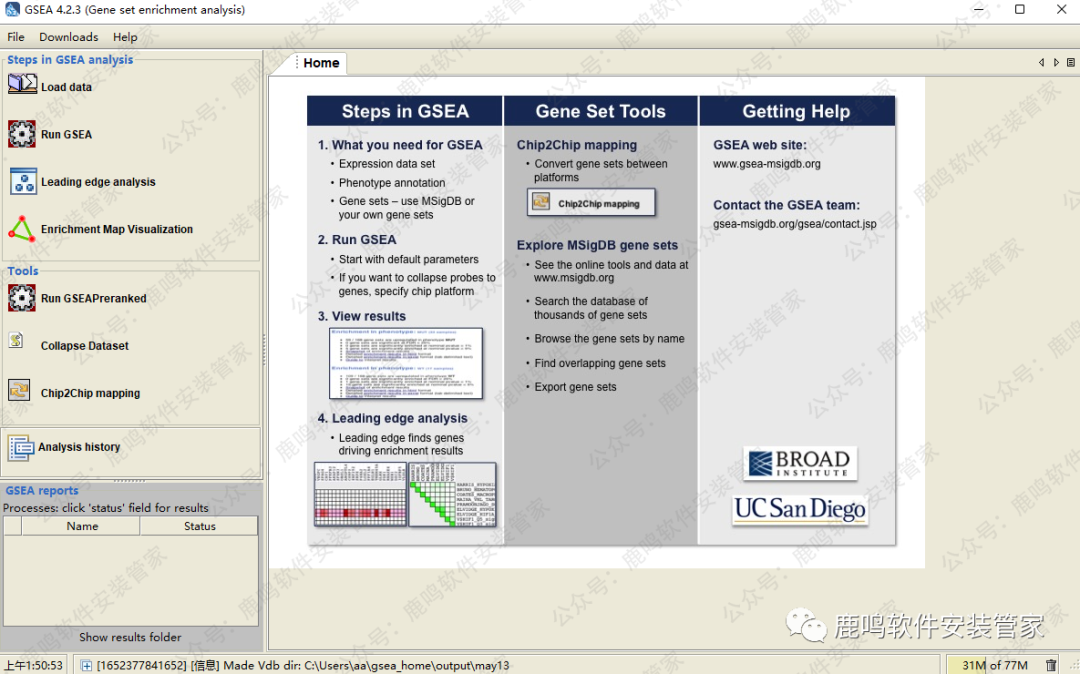Click '4. Leading edge analysis' heading
The image size is (1080, 674).
click(393, 419)
